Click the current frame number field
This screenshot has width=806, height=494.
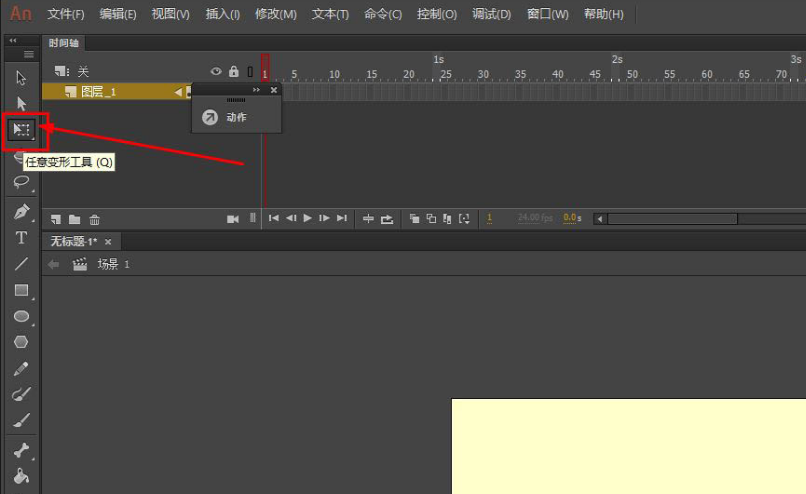[489, 218]
